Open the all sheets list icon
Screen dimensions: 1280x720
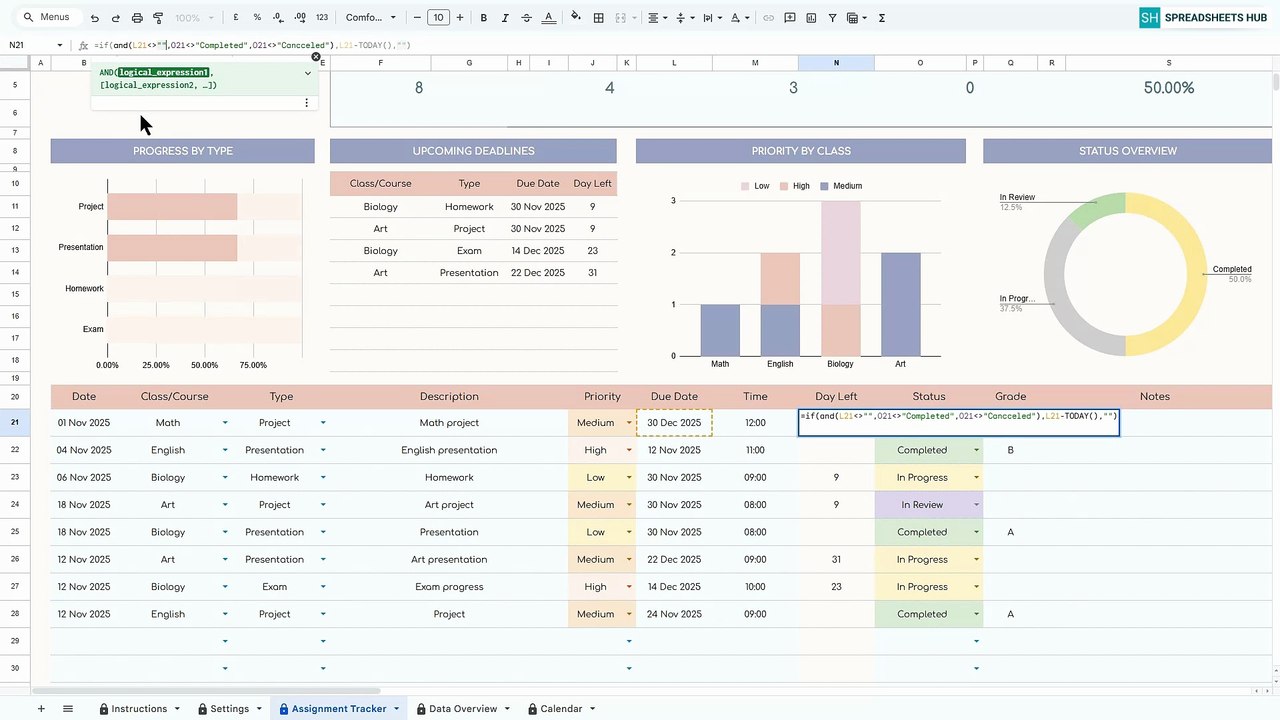68,708
